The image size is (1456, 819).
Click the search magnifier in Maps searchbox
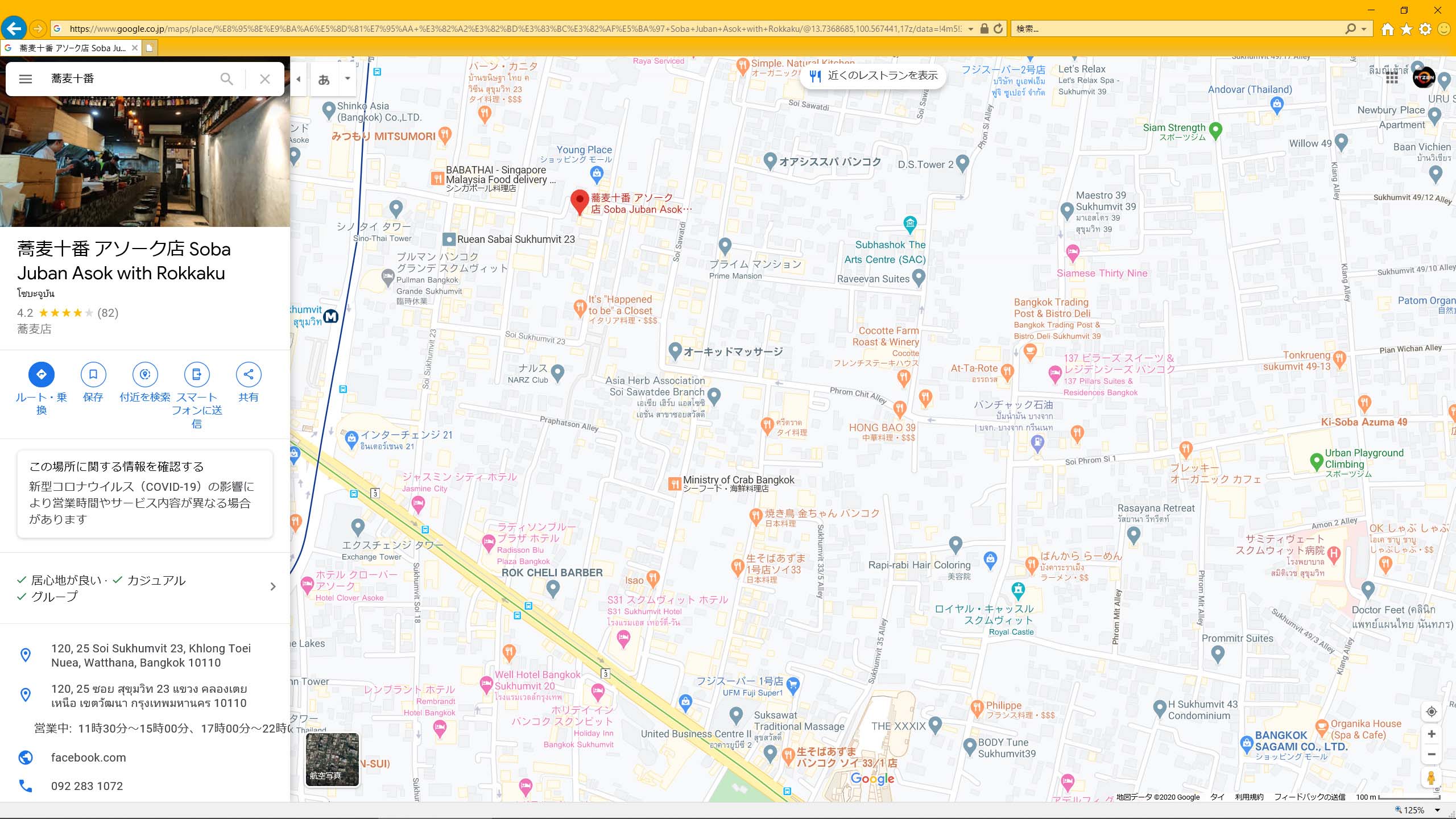pos(226,79)
